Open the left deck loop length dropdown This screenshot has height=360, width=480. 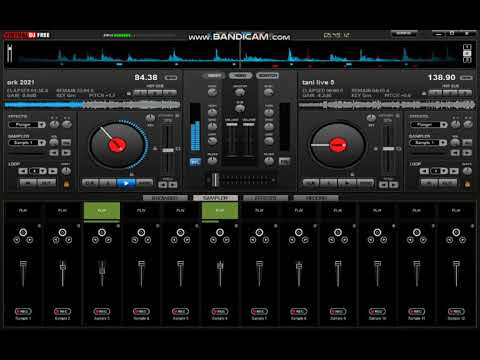(43, 171)
